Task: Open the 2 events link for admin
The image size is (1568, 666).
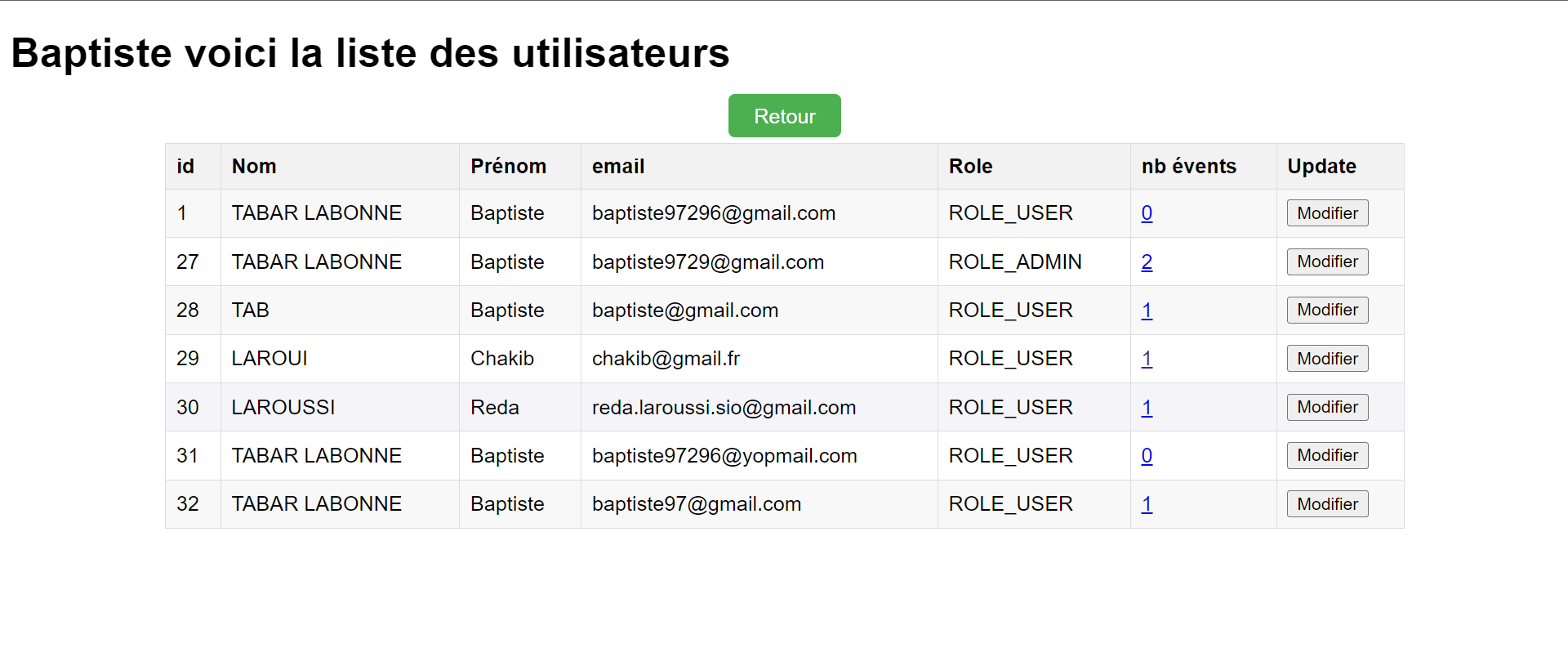Action: coord(1147,262)
